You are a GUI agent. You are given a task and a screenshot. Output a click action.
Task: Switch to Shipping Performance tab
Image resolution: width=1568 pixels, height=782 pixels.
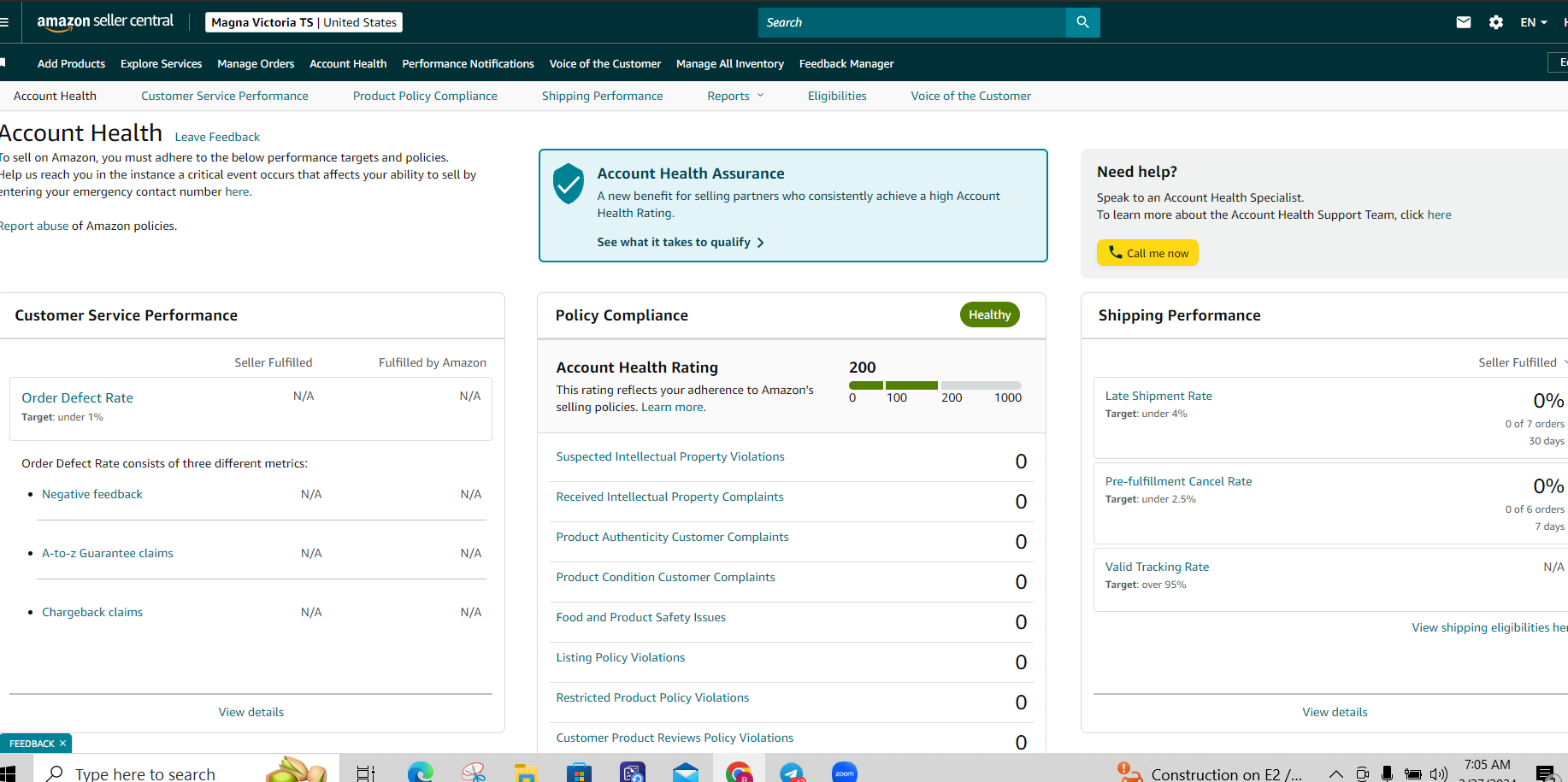[602, 96]
